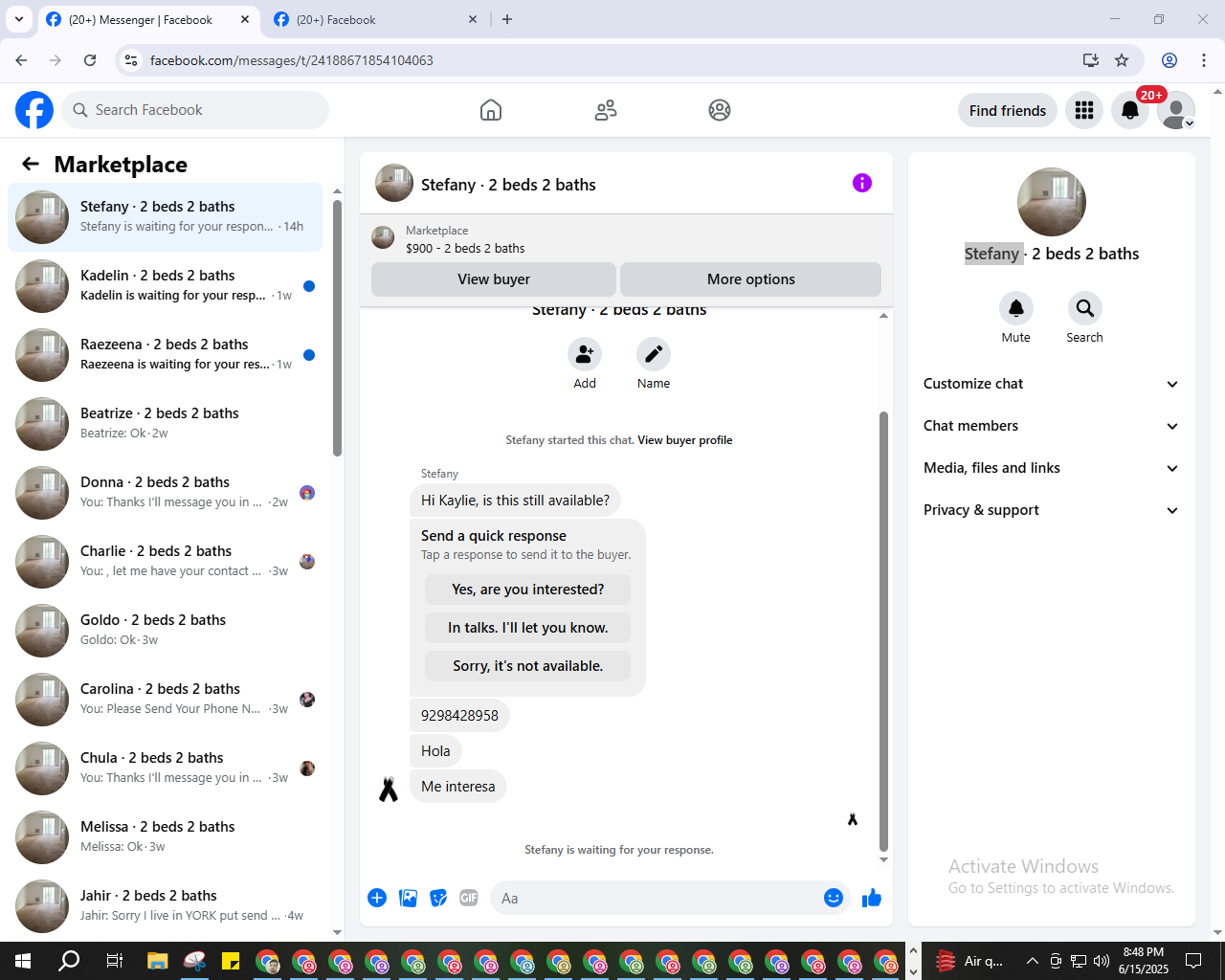Open the conversation information purple icon
Image resolution: width=1225 pixels, height=980 pixels.
click(862, 183)
